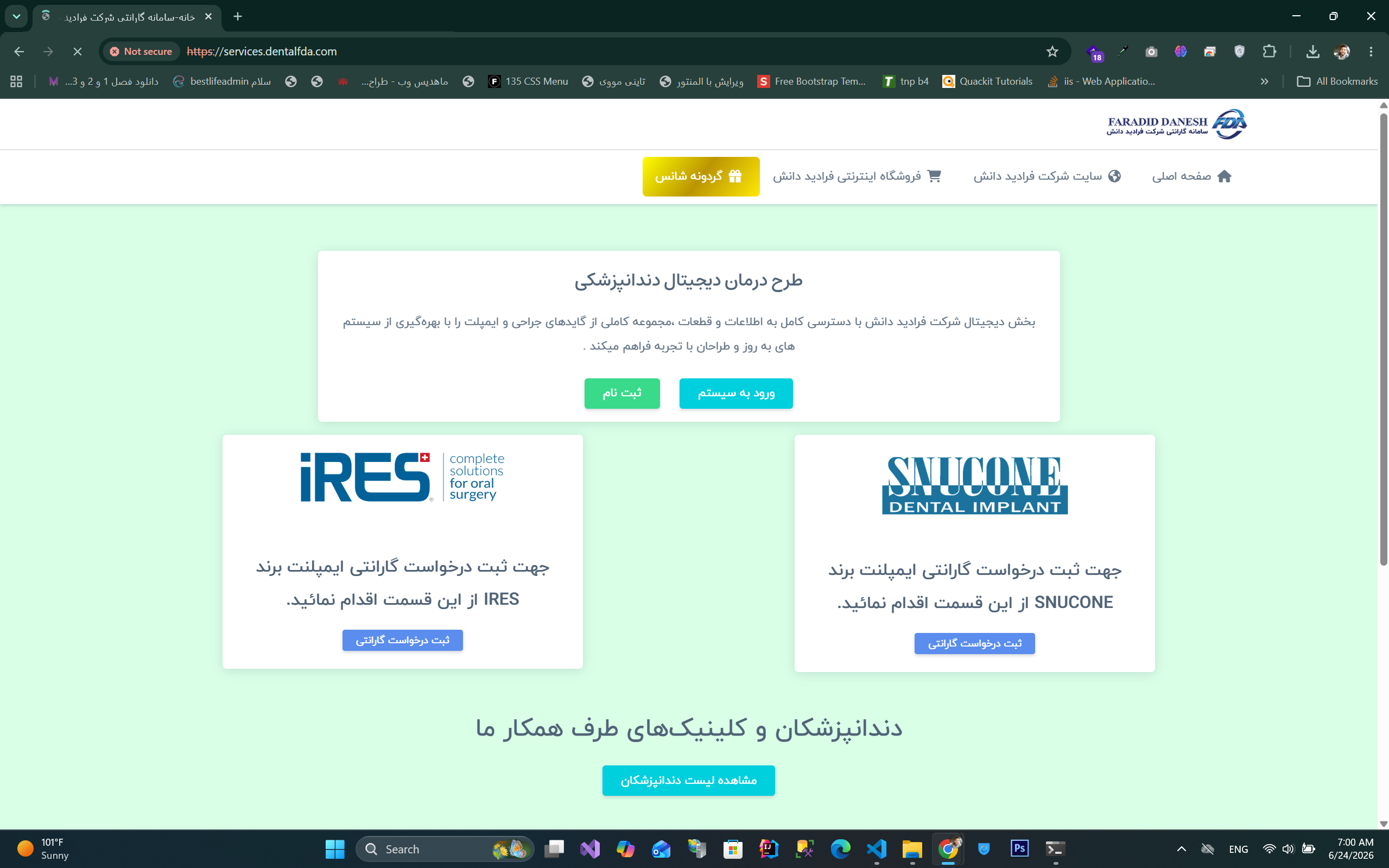Click the taskbar Search box

point(445,849)
